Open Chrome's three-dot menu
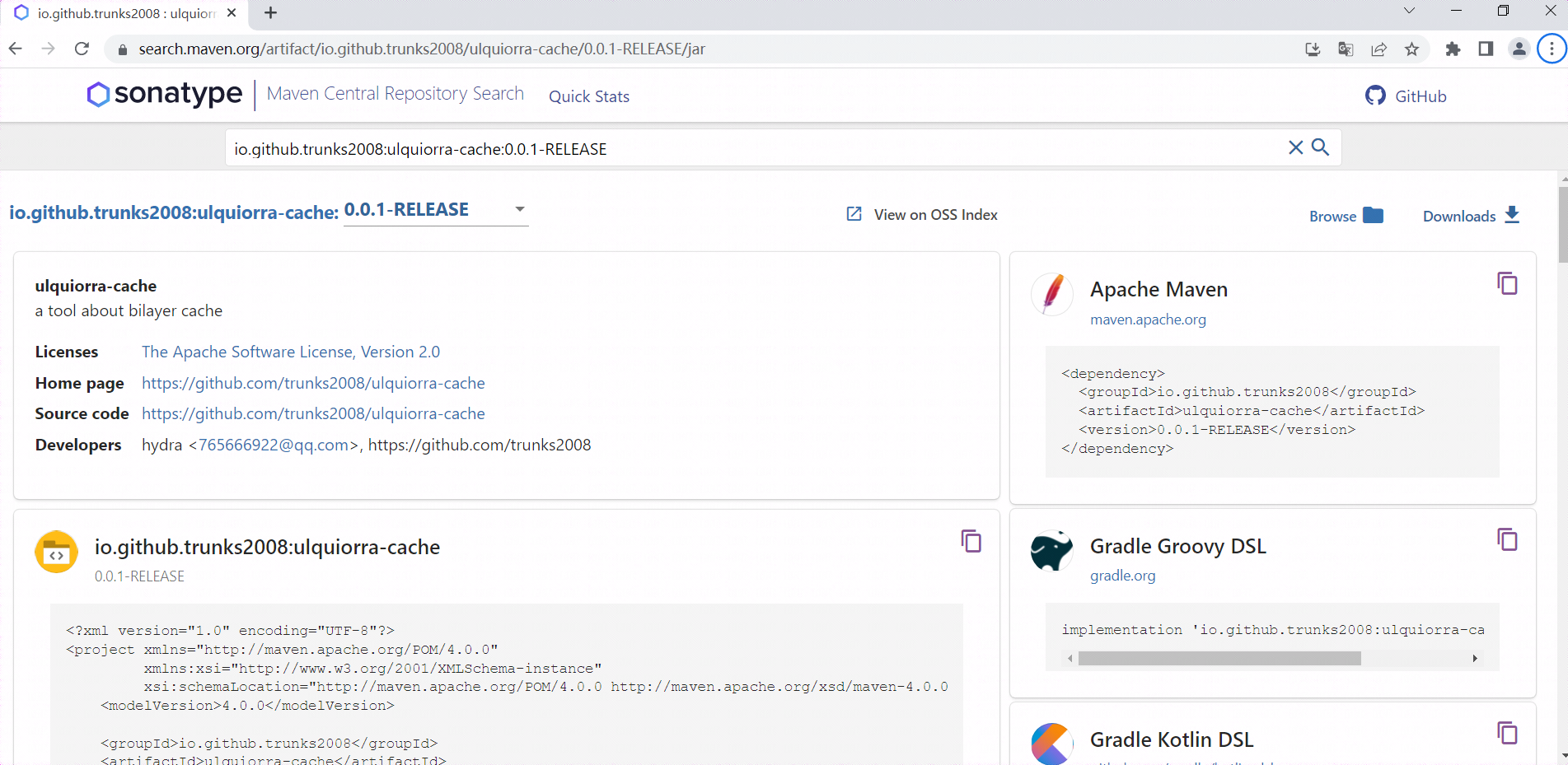Image resolution: width=1568 pixels, height=765 pixels. coord(1552,49)
